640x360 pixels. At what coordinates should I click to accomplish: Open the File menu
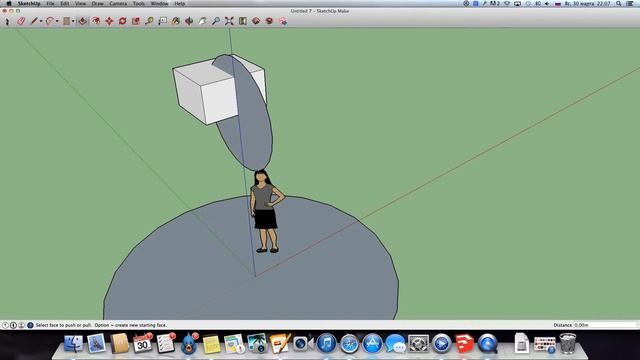[x=50, y=4]
